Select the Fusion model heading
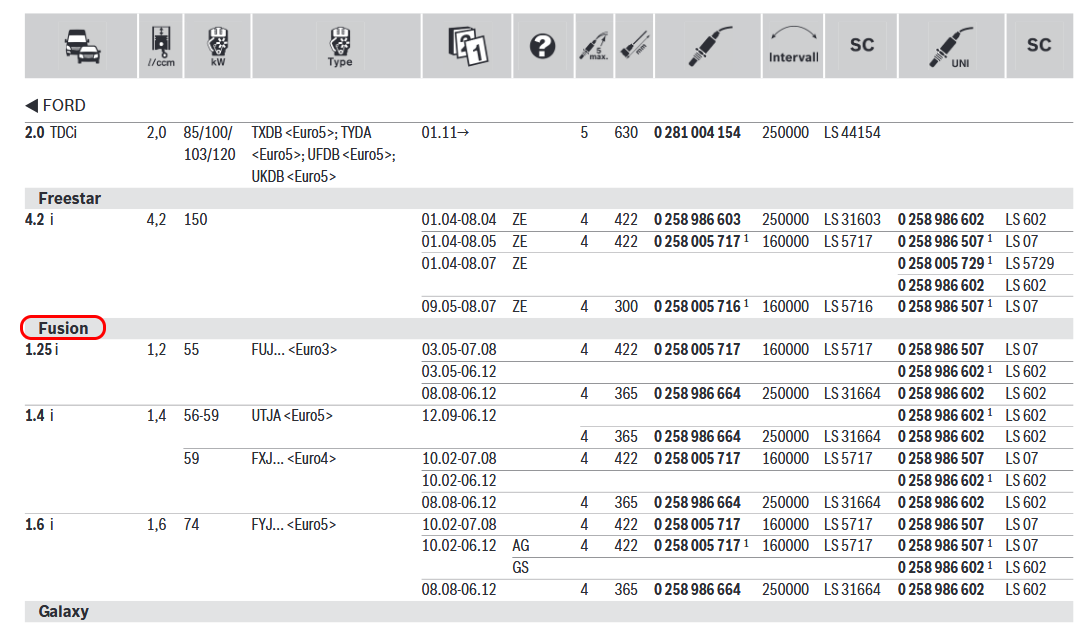 (x=63, y=328)
